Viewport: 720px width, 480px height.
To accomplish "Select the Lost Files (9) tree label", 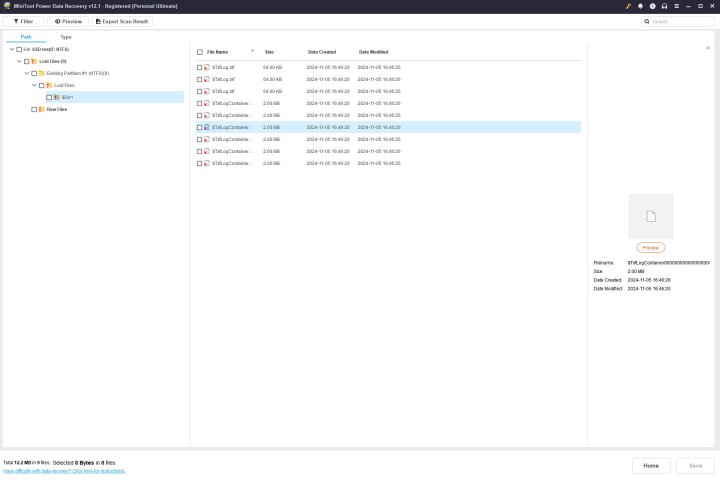I will coord(53,61).
